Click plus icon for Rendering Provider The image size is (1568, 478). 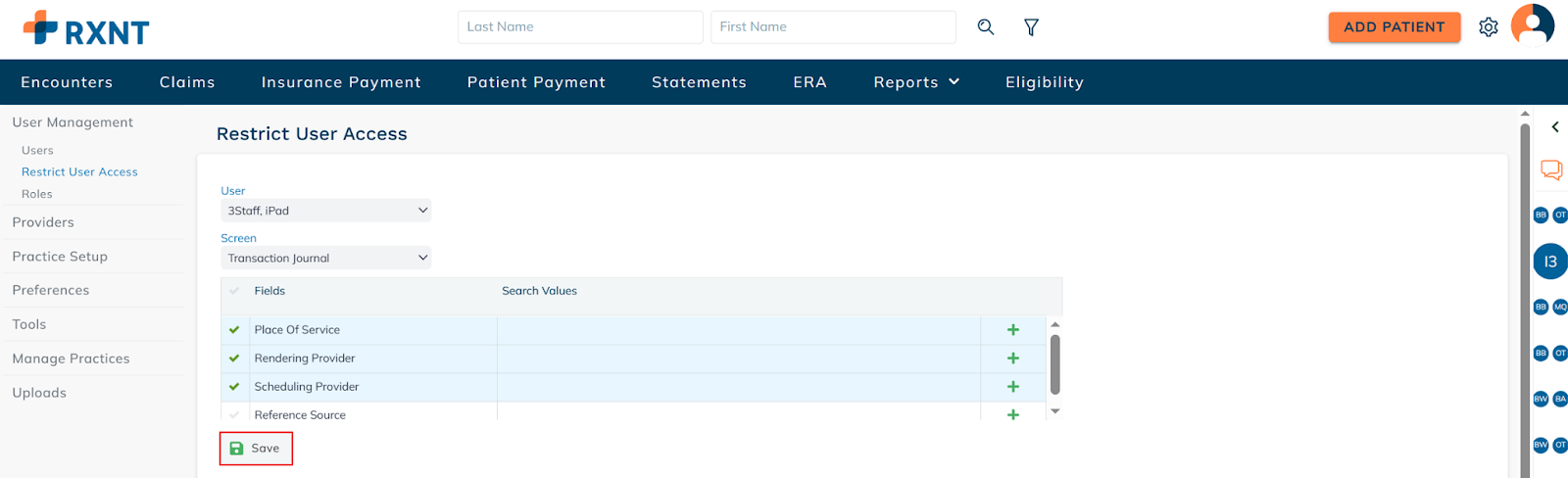[1013, 358]
